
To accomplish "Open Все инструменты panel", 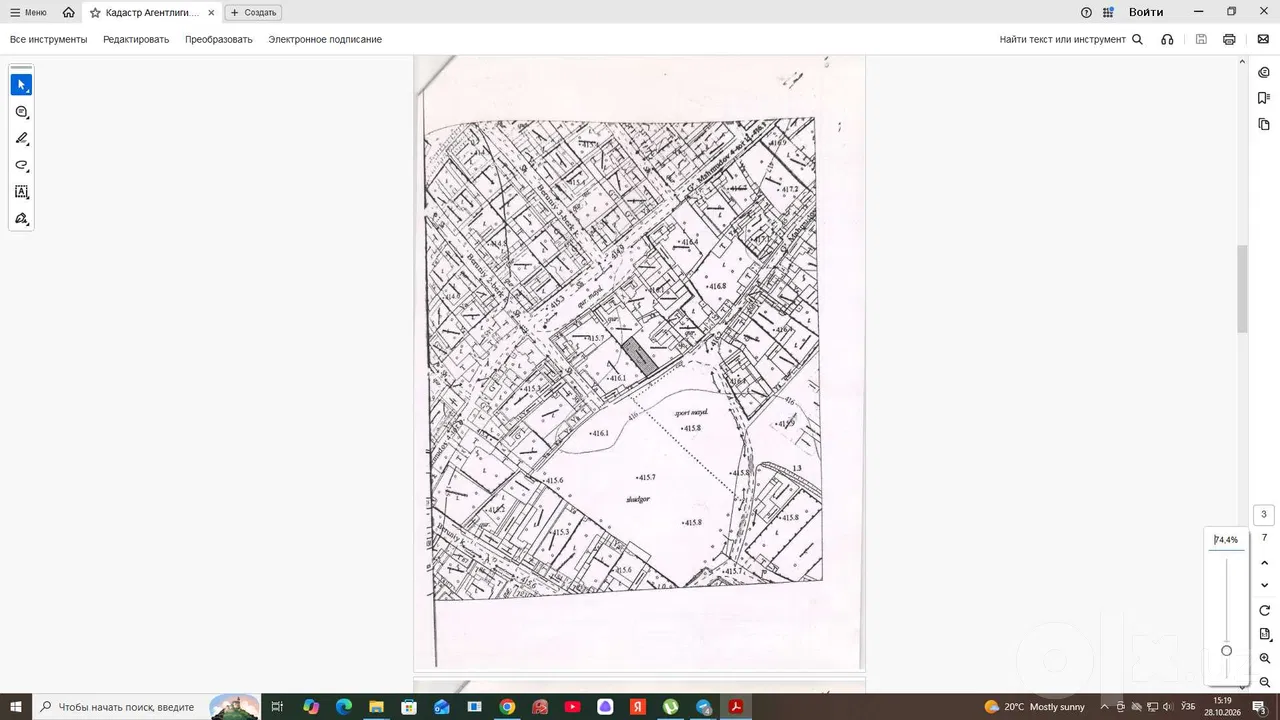I will [x=49, y=39].
